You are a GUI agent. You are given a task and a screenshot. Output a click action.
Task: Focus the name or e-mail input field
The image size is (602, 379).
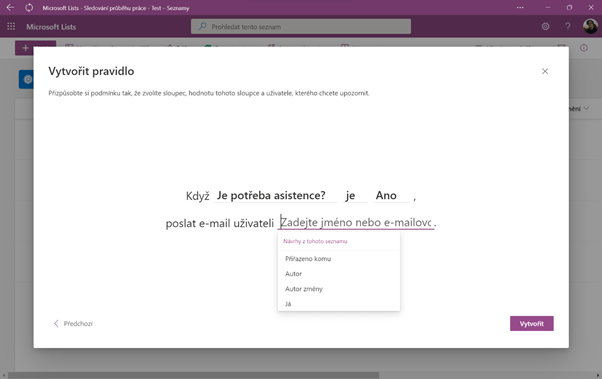356,222
